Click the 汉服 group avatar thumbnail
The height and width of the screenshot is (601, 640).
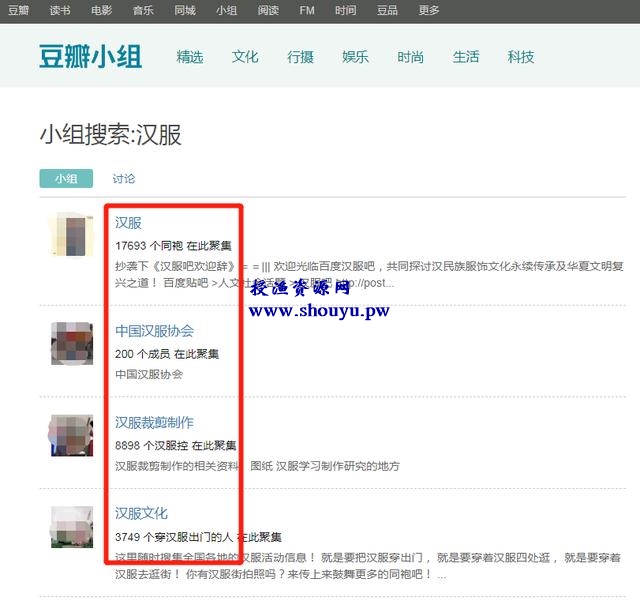click(x=72, y=236)
